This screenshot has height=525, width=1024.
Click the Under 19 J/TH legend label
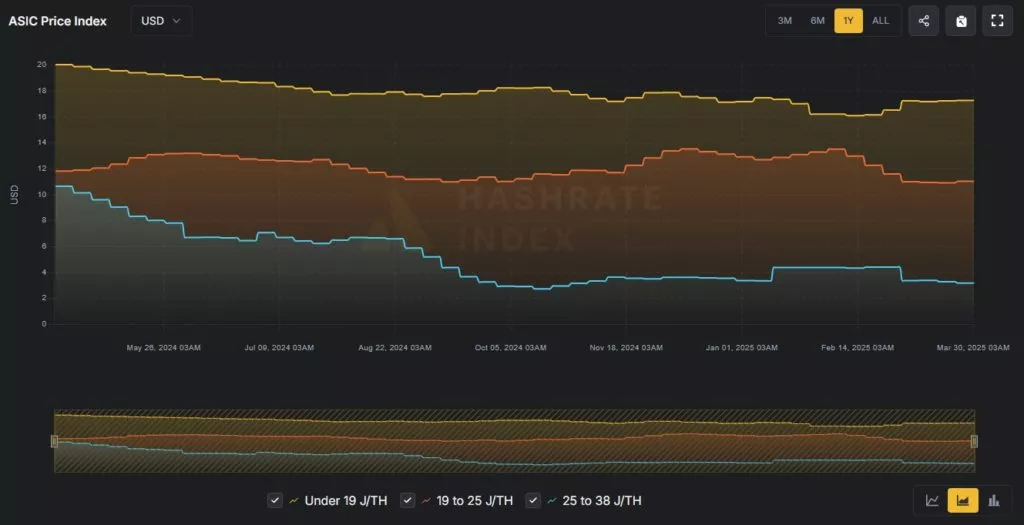click(x=345, y=500)
